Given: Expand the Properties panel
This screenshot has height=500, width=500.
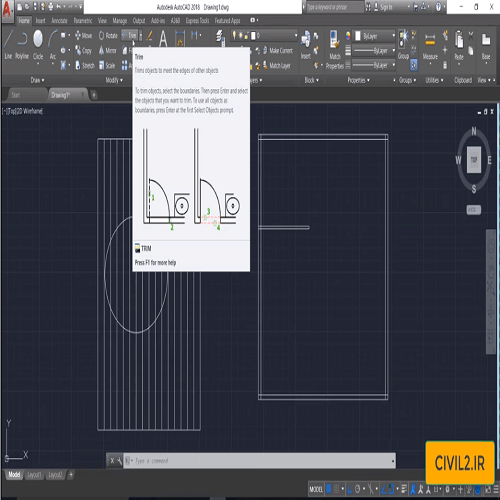Looking at the screenshot, I should 358,80.
